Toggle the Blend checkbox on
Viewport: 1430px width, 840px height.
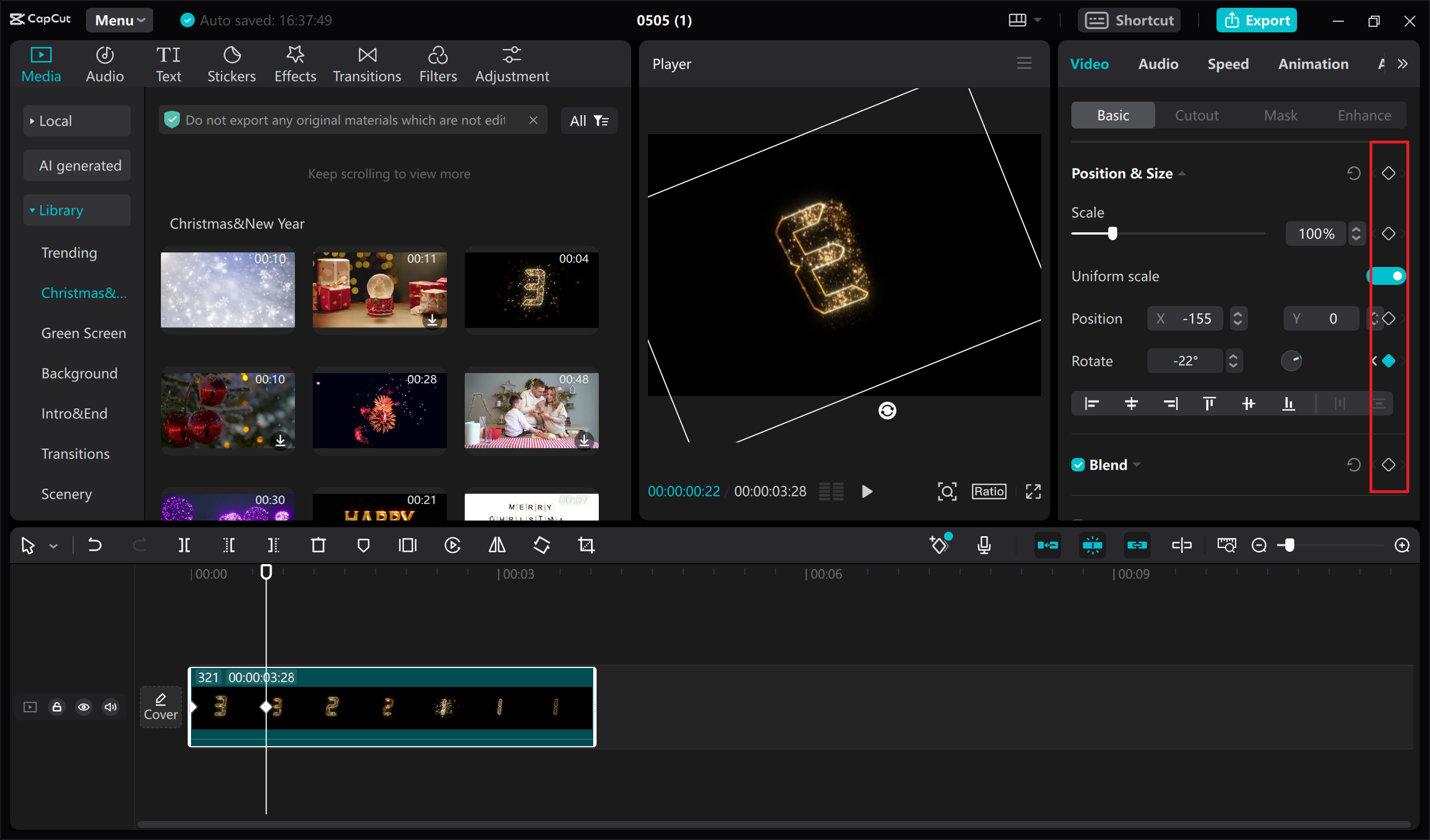[x=1079, y=464]
